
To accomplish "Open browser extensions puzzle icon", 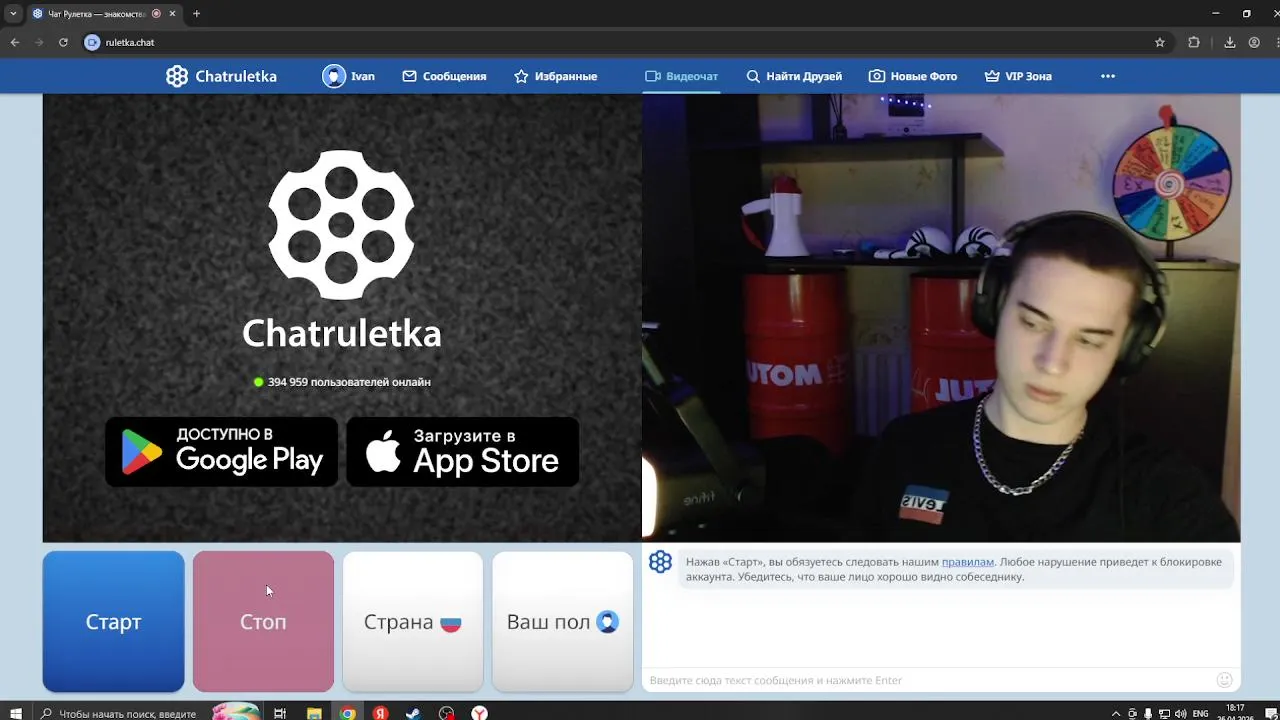I will click(x=1194, y=42).
